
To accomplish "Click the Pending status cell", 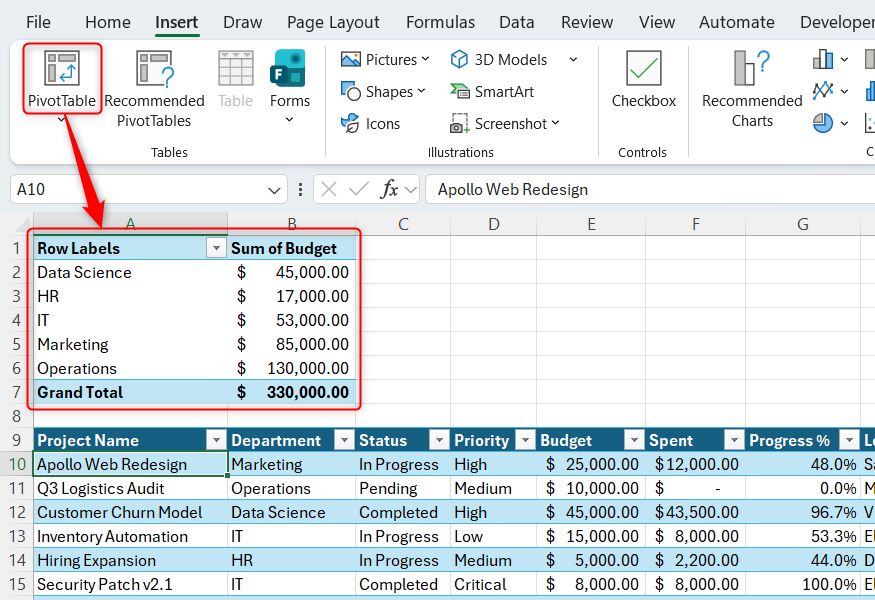I will [403, 488].
